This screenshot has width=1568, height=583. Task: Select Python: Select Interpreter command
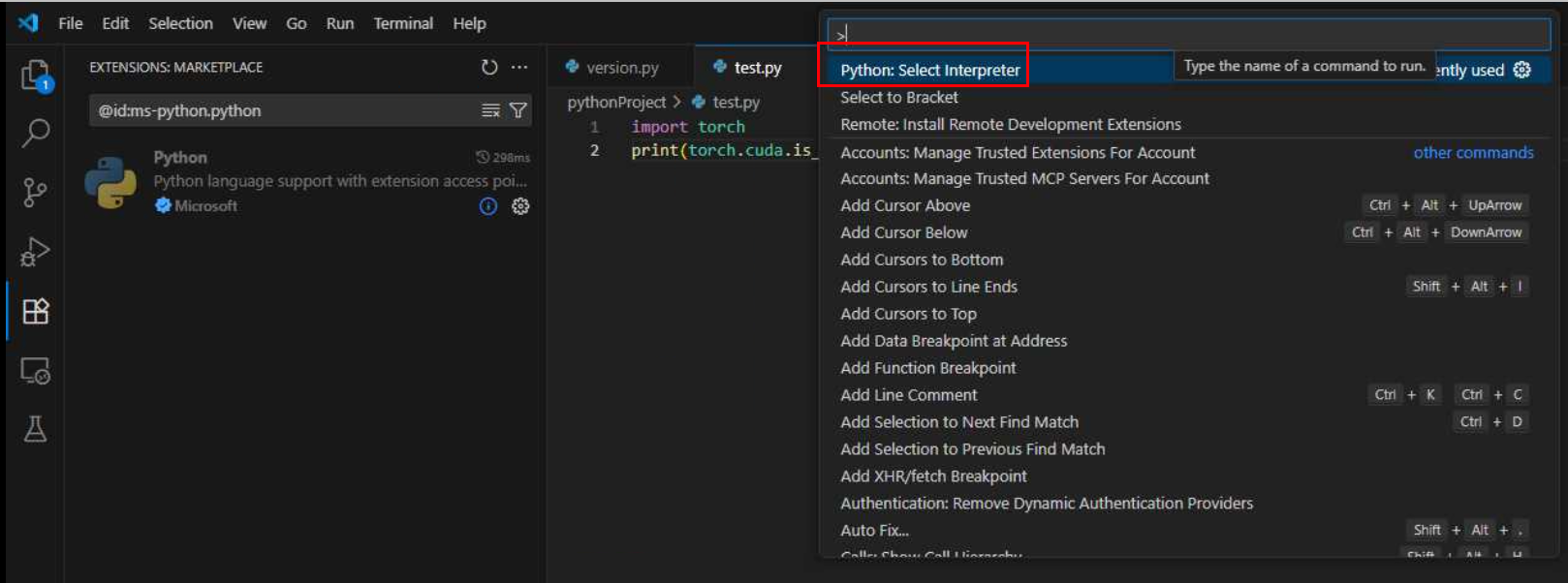coord(929,70)
